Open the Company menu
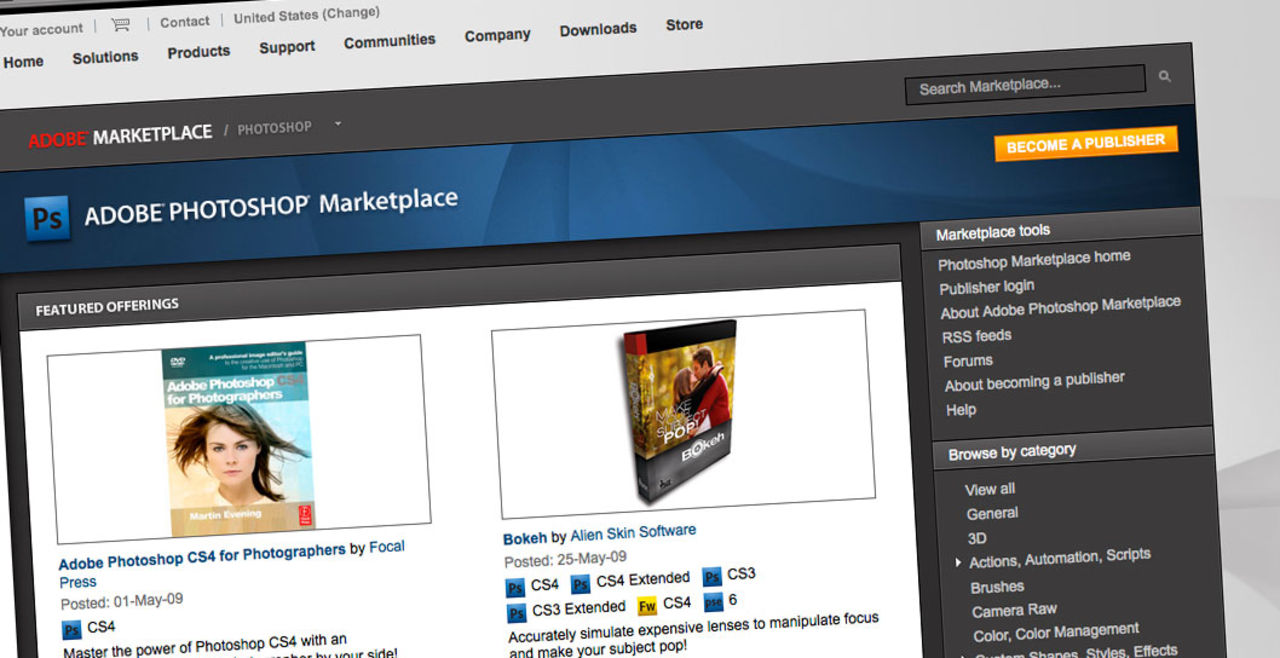This screenshot has width=1280, height=658. (x=497, y=35)
